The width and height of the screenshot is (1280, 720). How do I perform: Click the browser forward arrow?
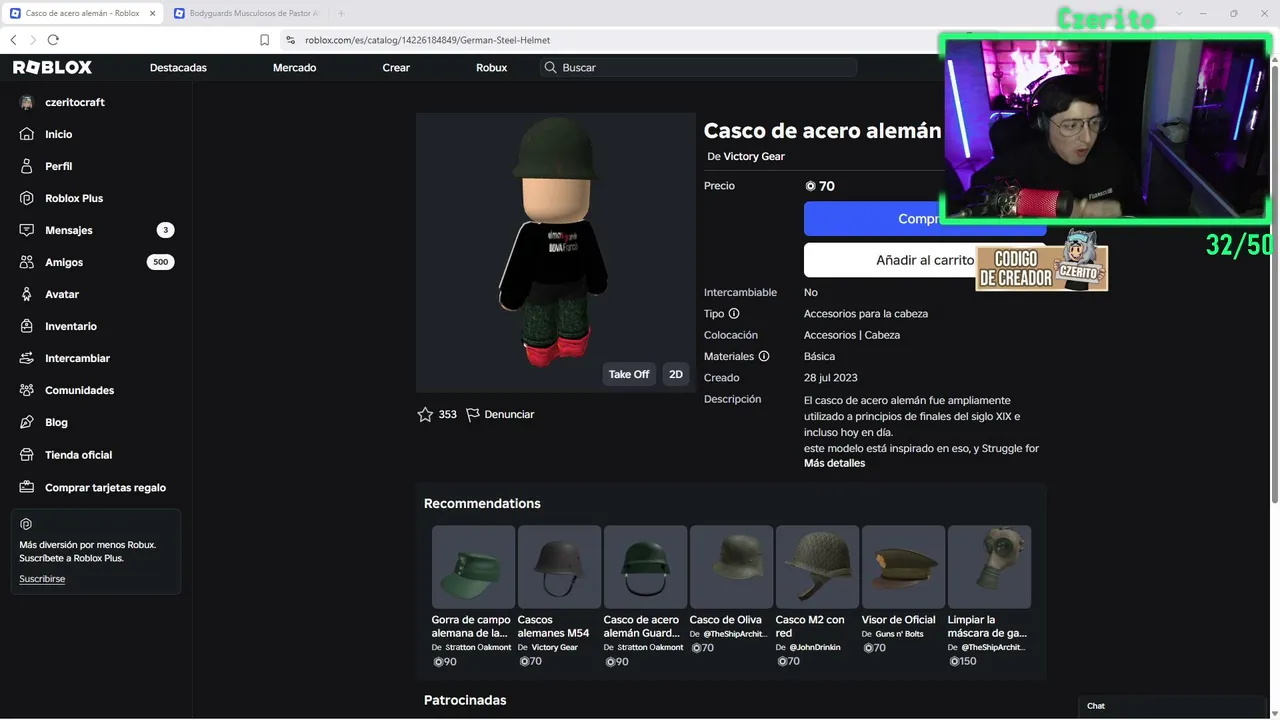point(33,40)
